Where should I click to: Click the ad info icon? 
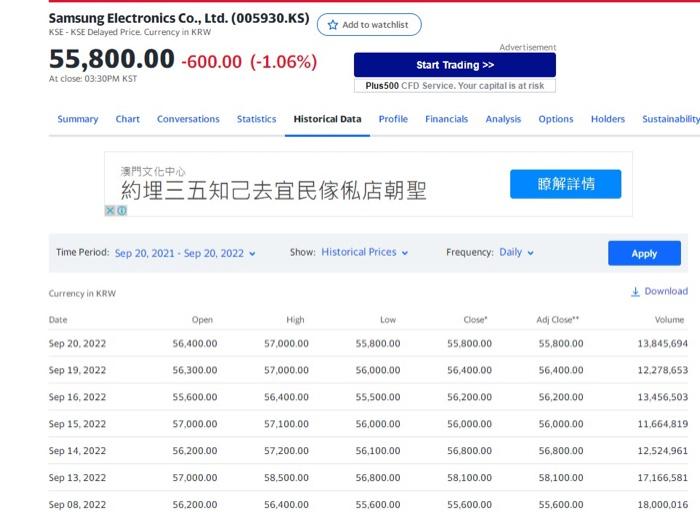pyautogui.click(x=122, y=210)
